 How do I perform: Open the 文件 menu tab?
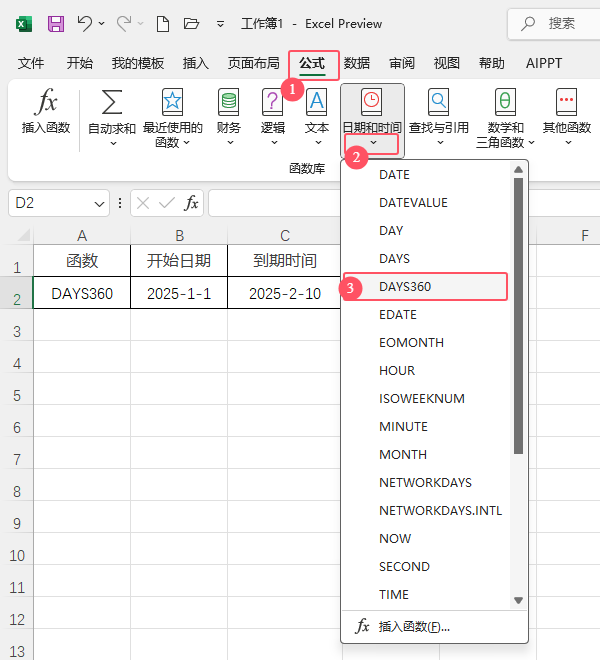point(31,63)
